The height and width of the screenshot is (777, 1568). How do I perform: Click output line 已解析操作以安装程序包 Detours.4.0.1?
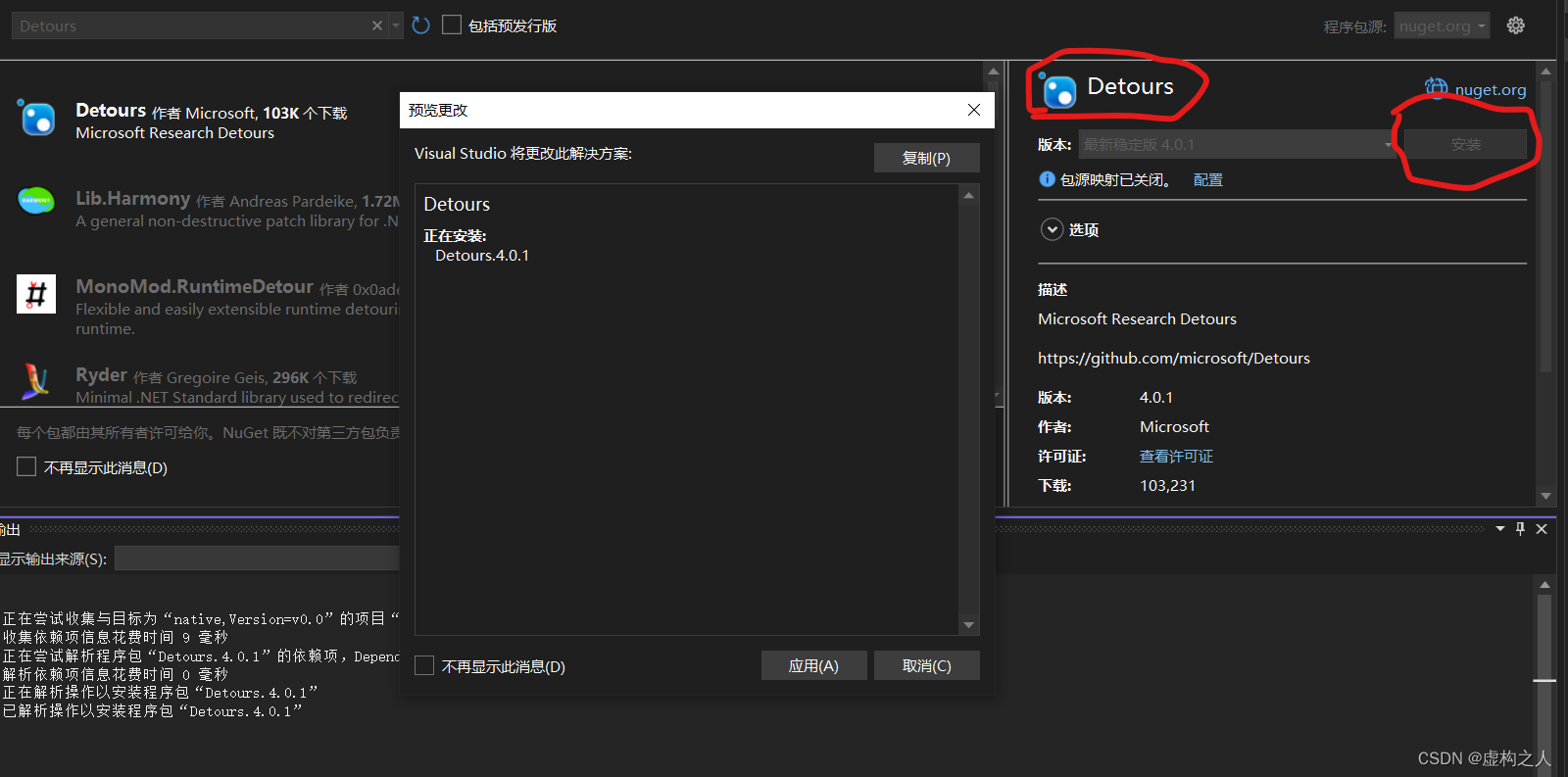click(x=153, y=711)
